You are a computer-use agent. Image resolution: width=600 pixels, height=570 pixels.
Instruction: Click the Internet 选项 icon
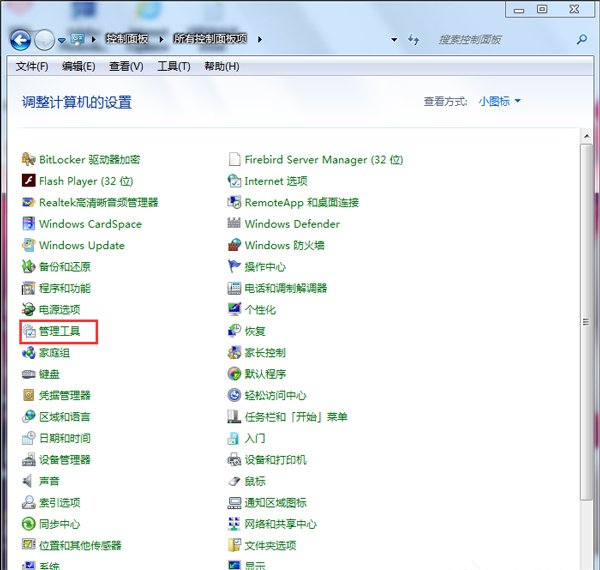click(x=234, y=181)
